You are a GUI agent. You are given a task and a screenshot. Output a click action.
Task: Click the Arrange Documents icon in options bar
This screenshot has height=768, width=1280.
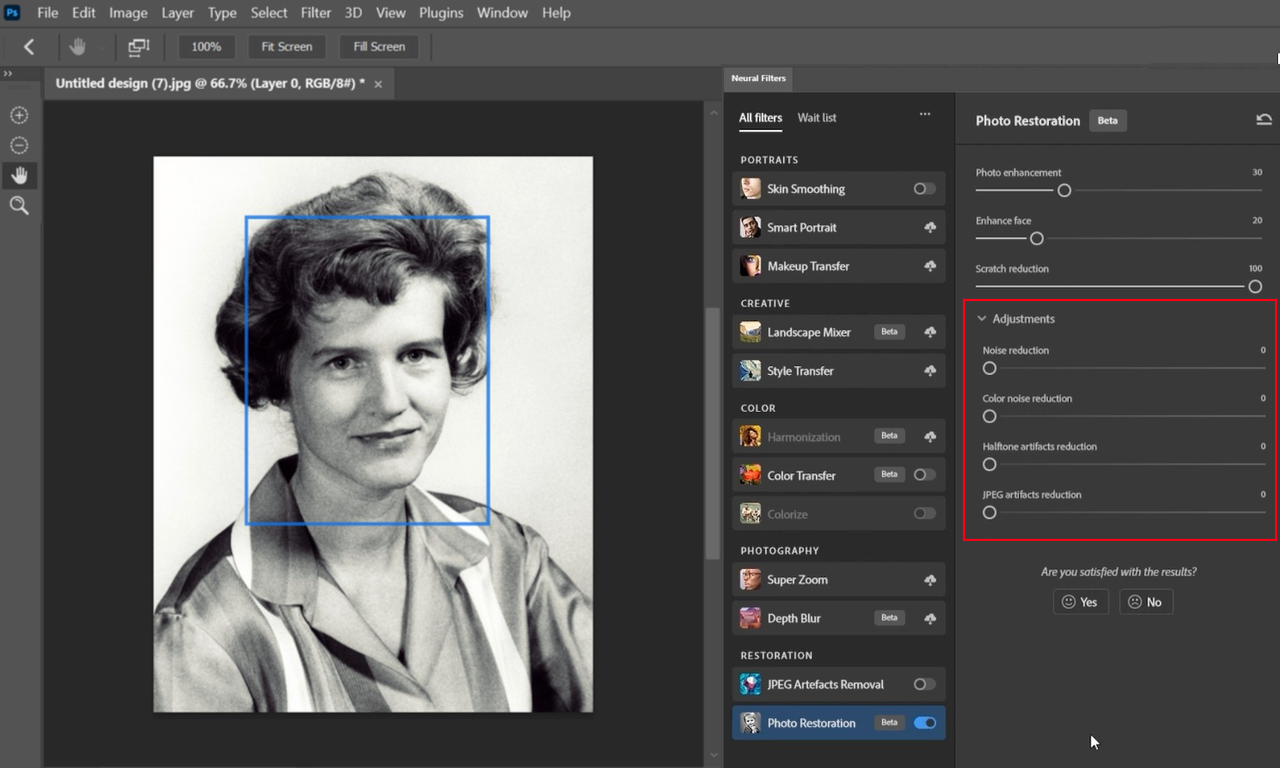(x=138, y=46)
